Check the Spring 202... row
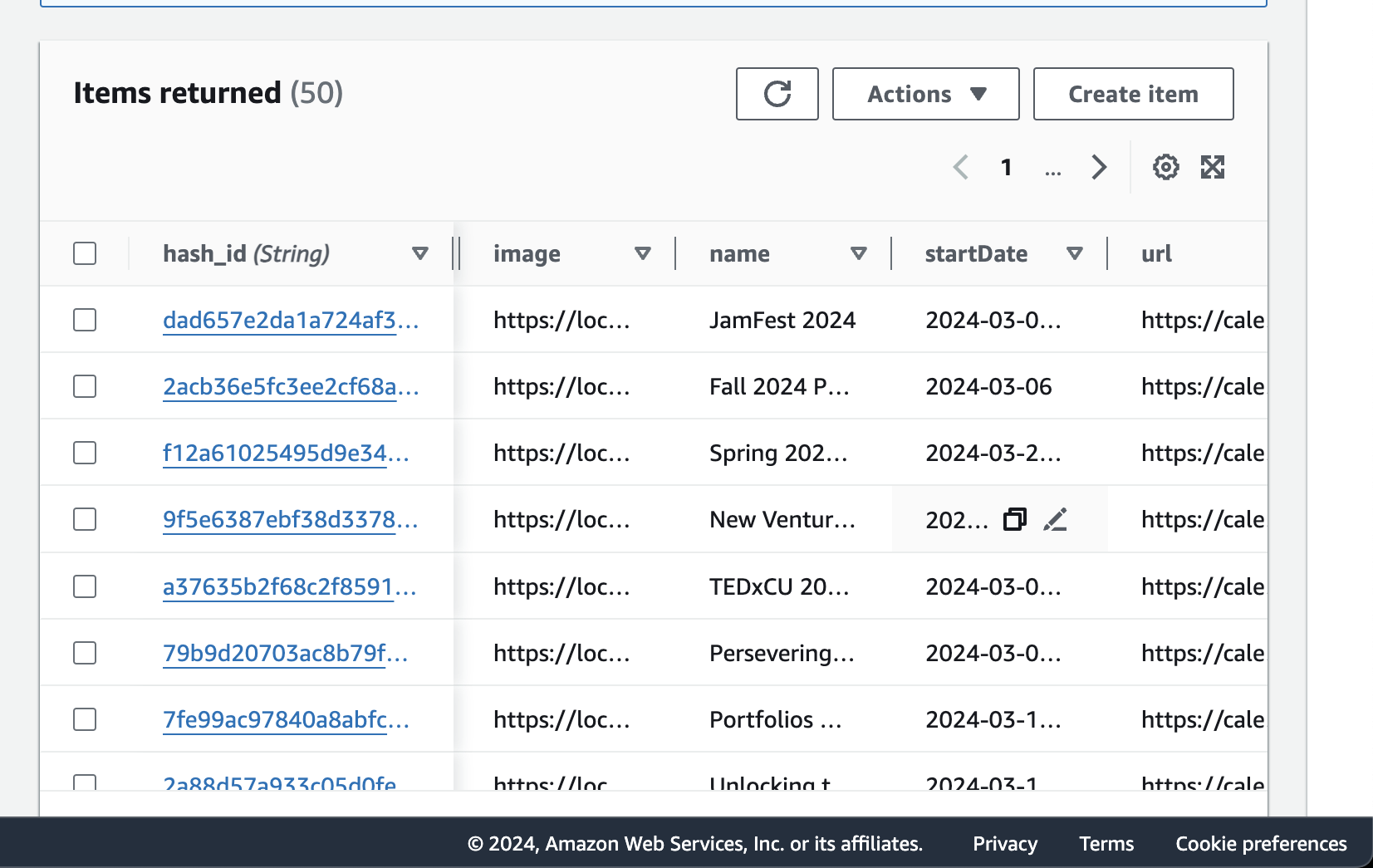Viewport: 1373px width, 868px height. point(85,453)
